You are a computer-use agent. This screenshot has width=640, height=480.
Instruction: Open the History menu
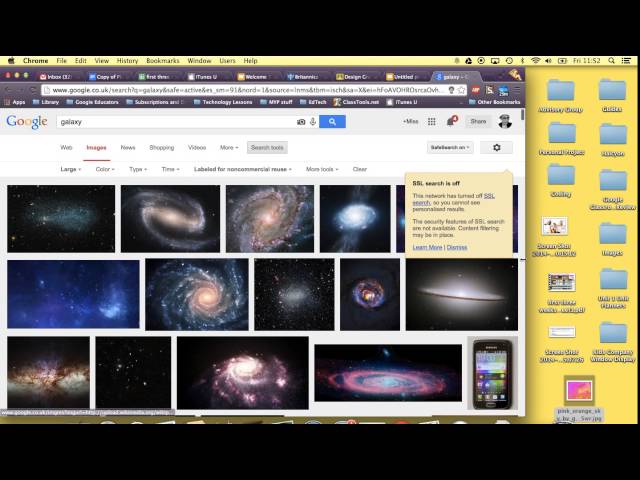point(127,60)
